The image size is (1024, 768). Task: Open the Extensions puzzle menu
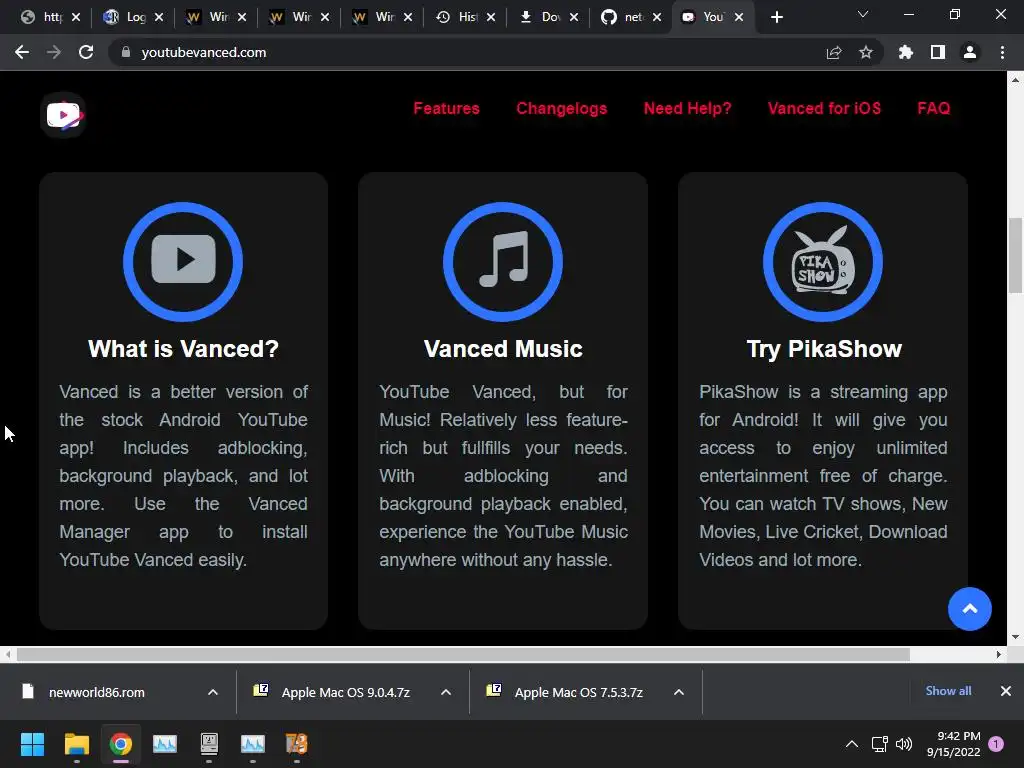[906, 52]
